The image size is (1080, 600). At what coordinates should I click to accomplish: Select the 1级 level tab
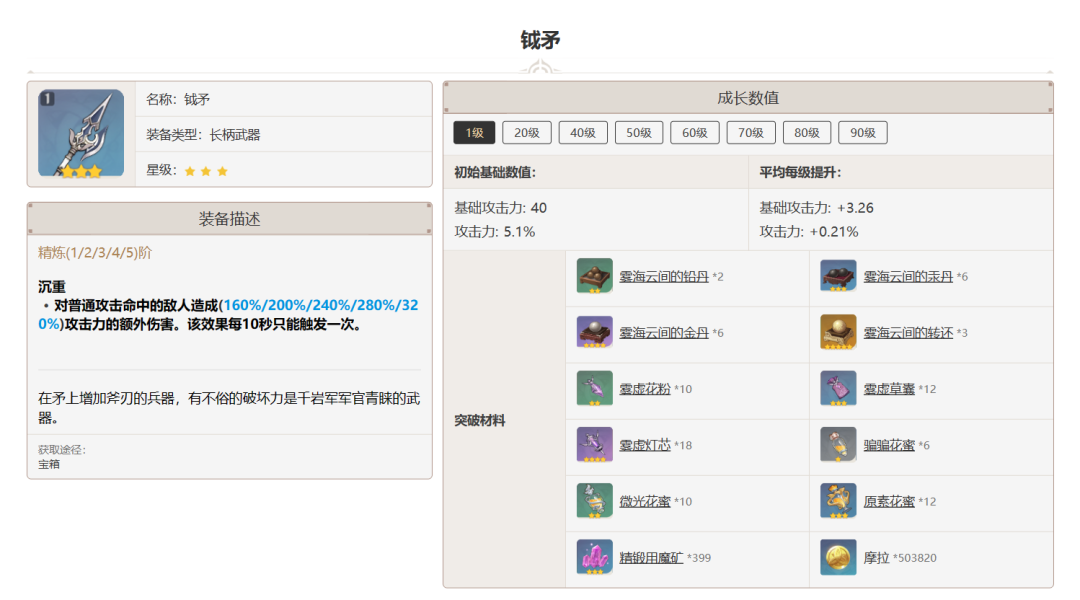(x=474, y=133)
